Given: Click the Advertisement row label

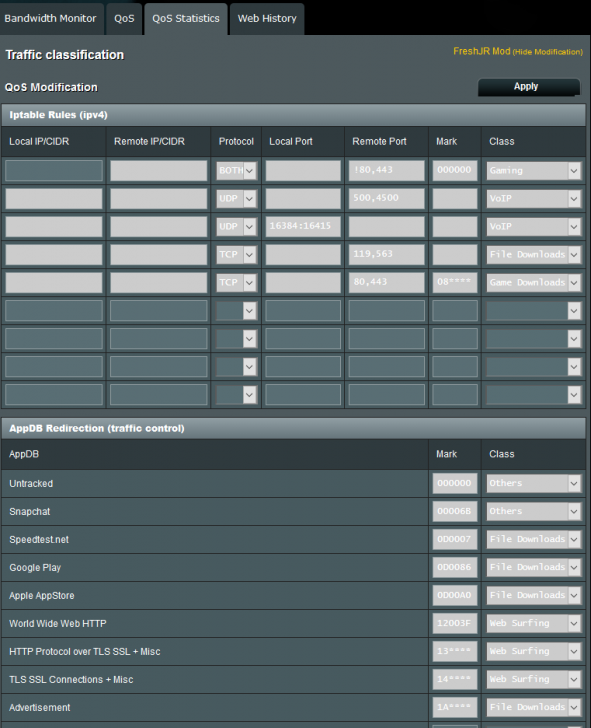Looking at the screenshot, I should (x=39, y=708).
